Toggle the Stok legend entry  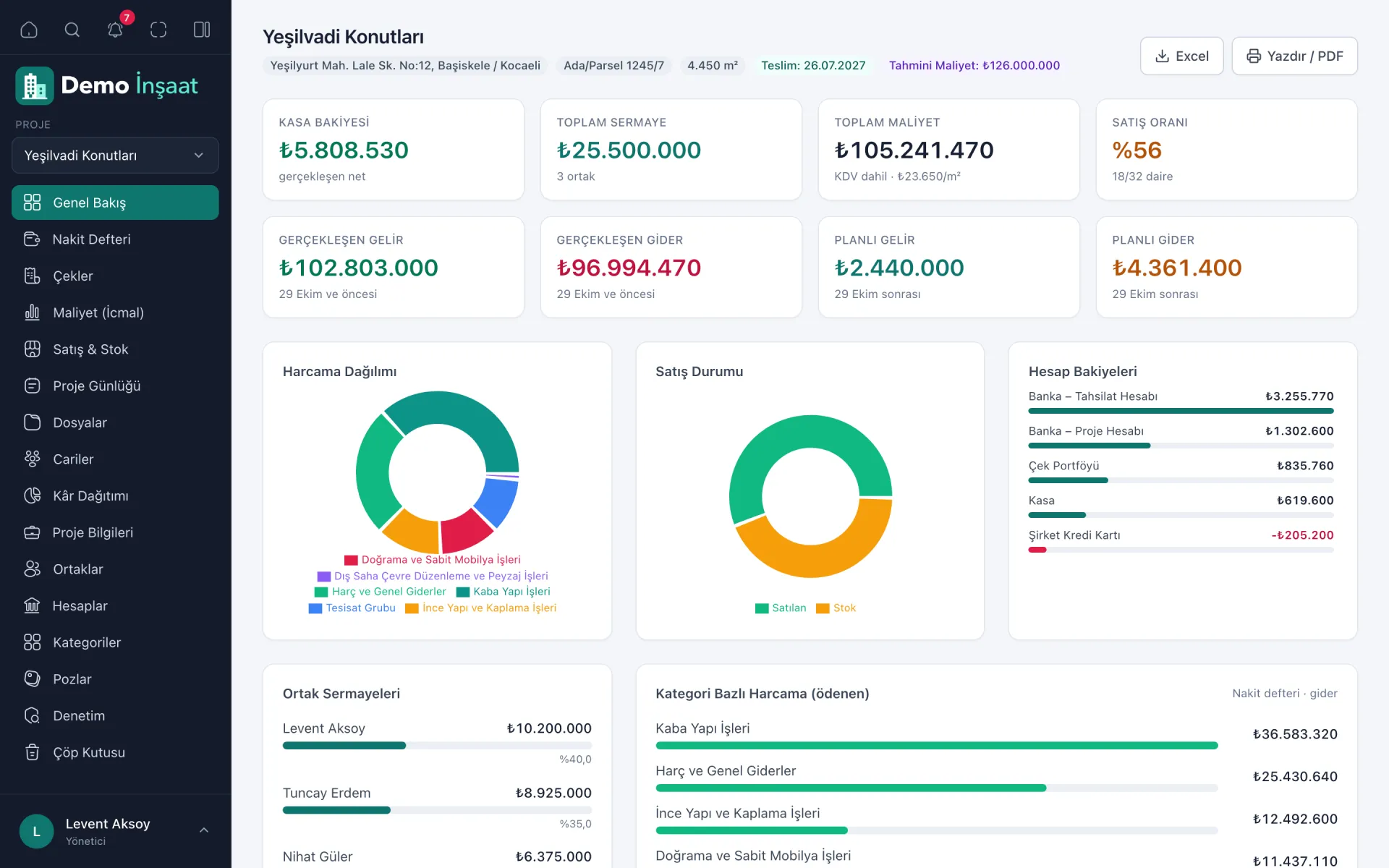[836, 608]
